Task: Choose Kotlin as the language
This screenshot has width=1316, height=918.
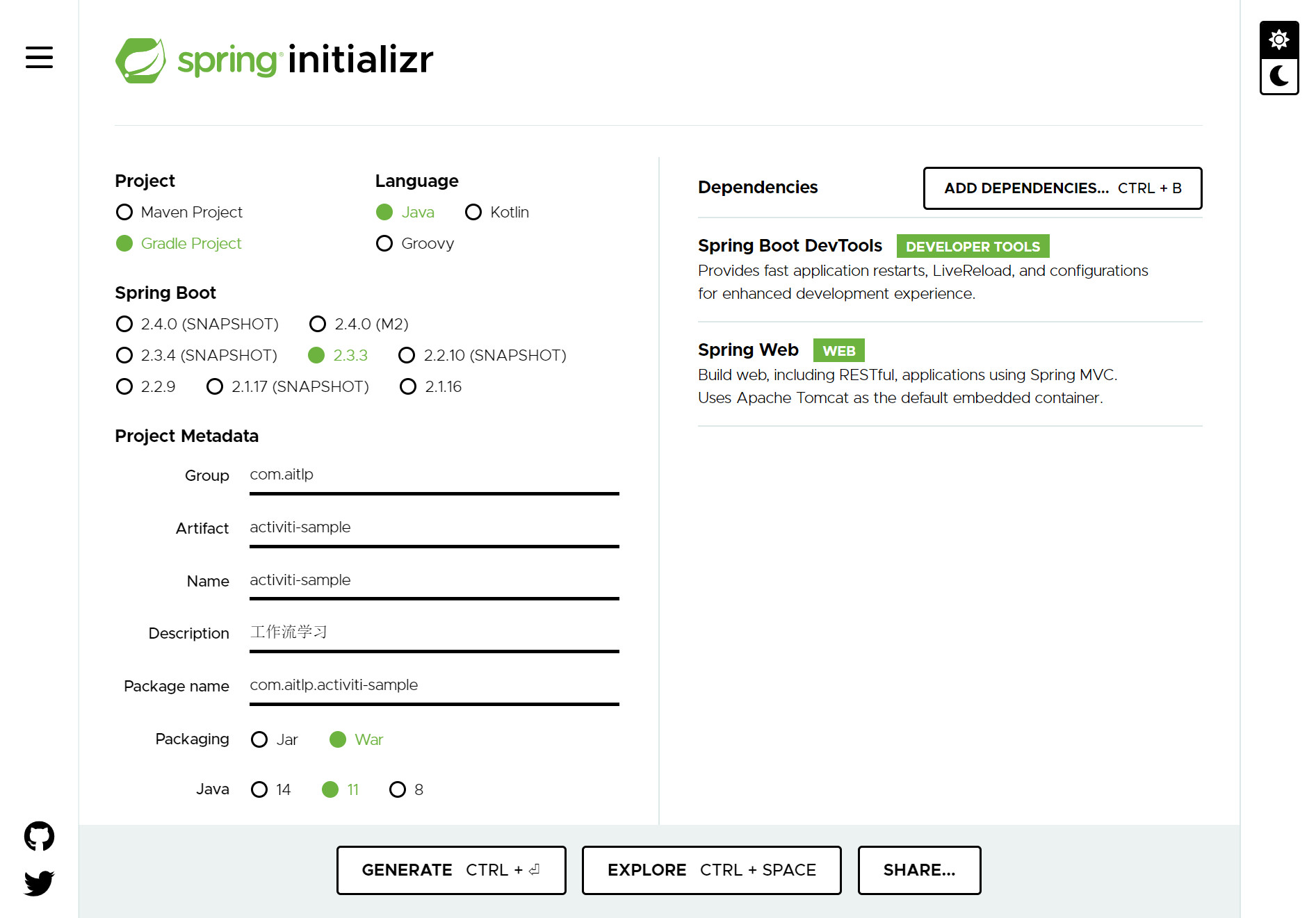Action: 473,212
